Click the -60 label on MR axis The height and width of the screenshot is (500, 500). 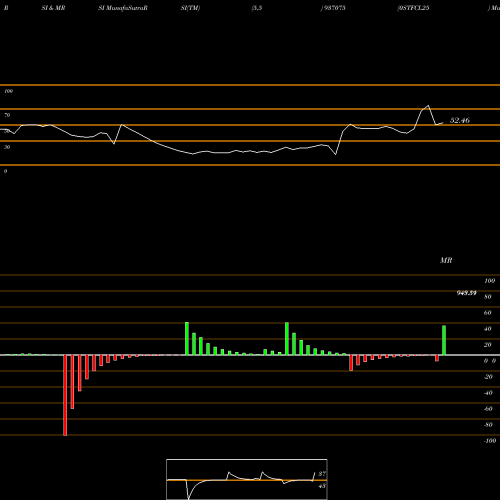[488, 409]
